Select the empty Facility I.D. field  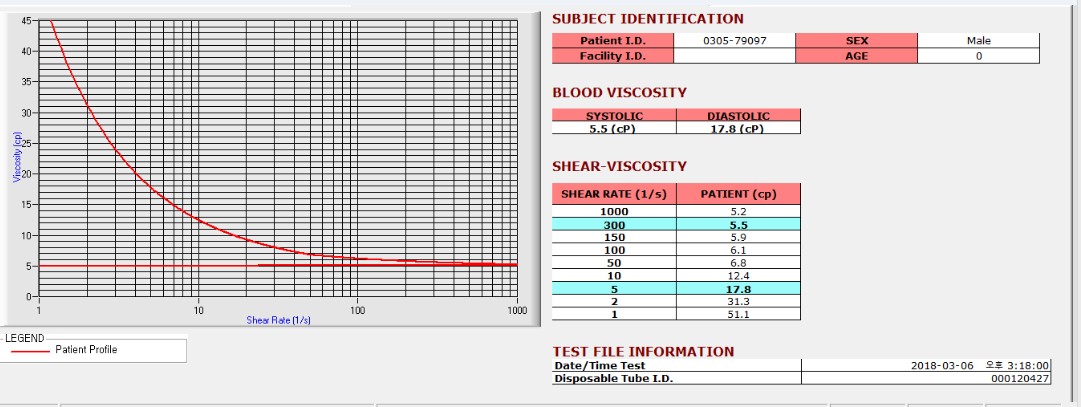point(734,56)
